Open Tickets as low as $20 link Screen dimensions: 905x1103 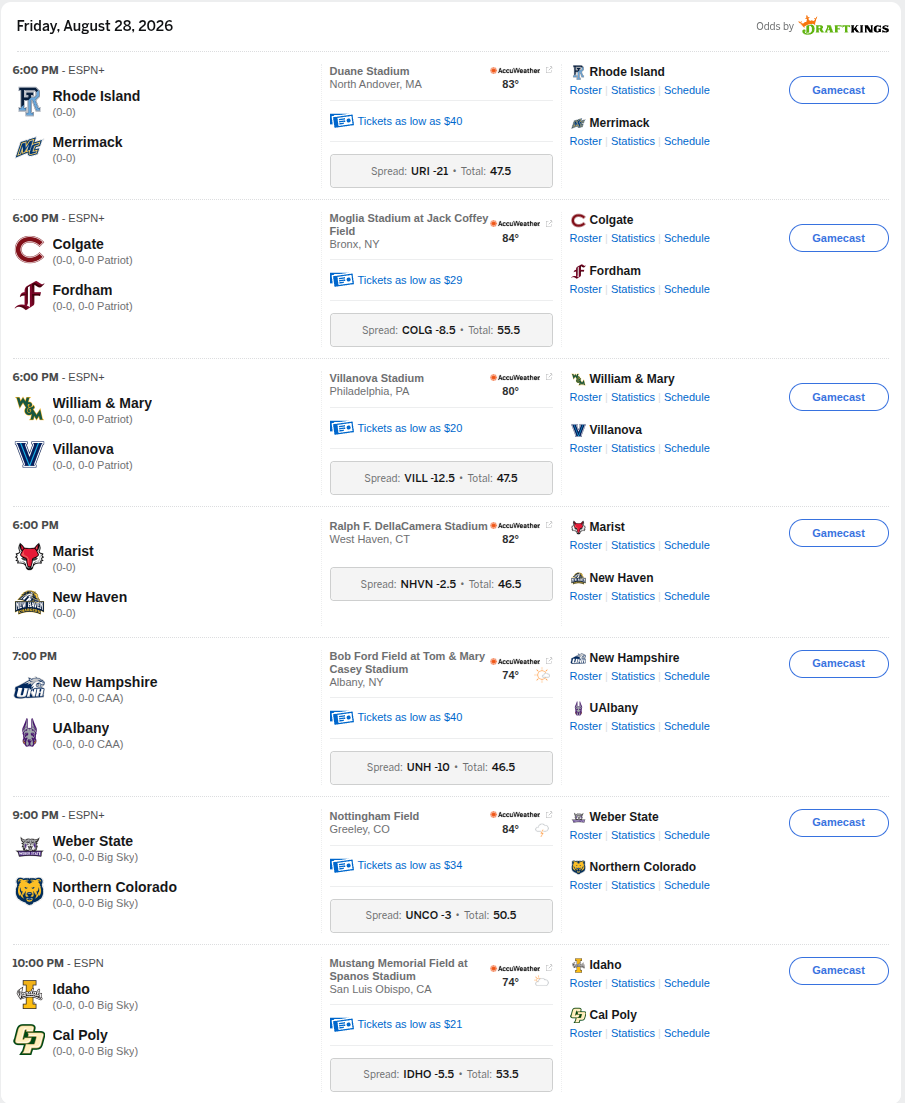[409, 428]
